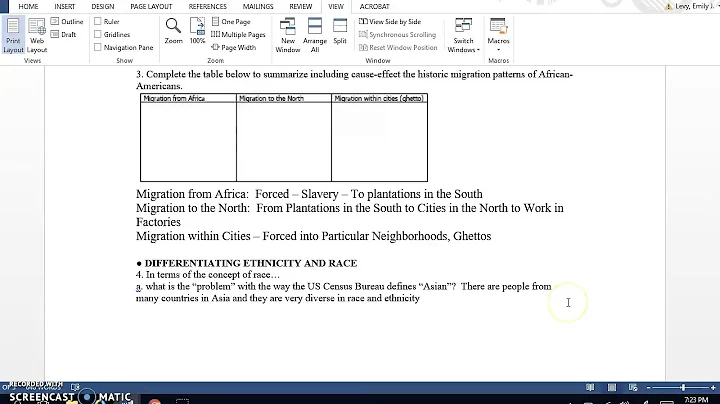
Task: Click empty cell under Migration to the North
Action: click(x=284, y=142)
